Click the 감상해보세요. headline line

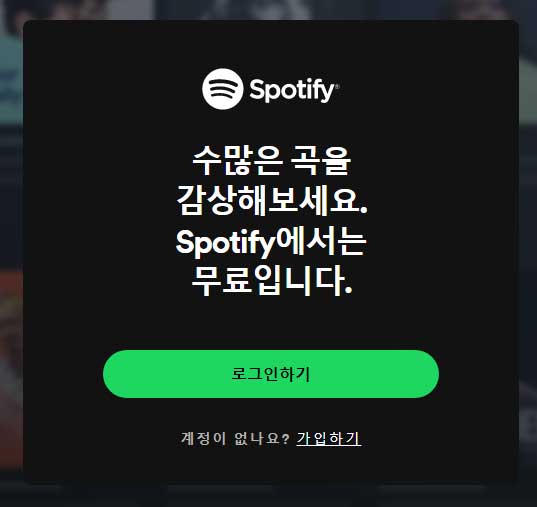pos(272,200)
